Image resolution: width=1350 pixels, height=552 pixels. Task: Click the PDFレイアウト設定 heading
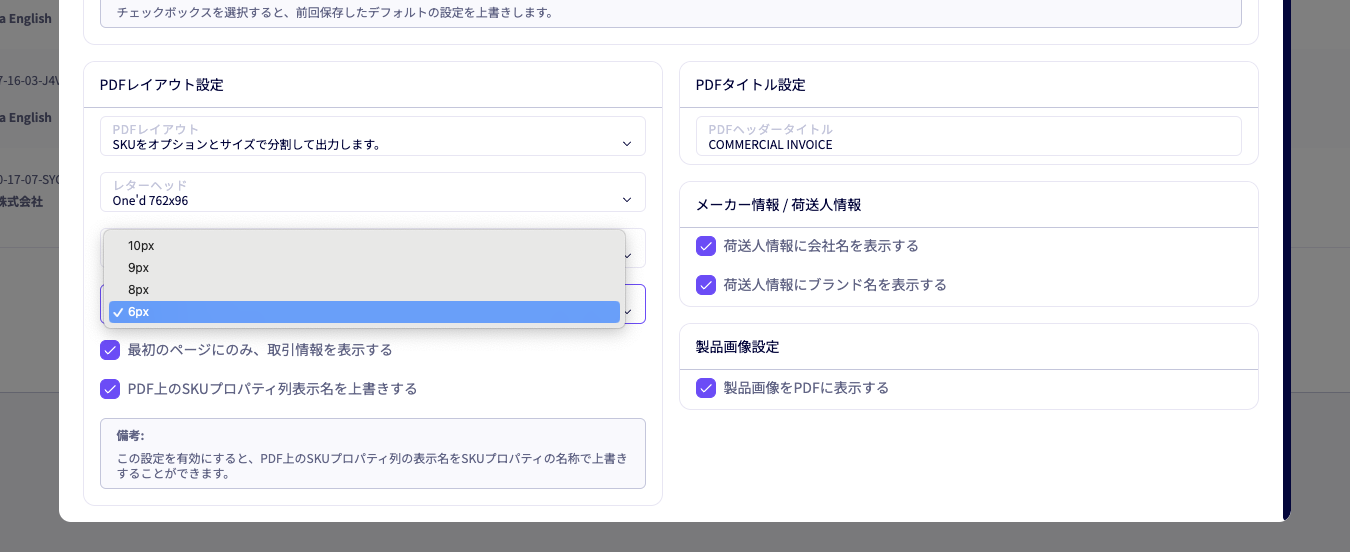coord(162,85)
